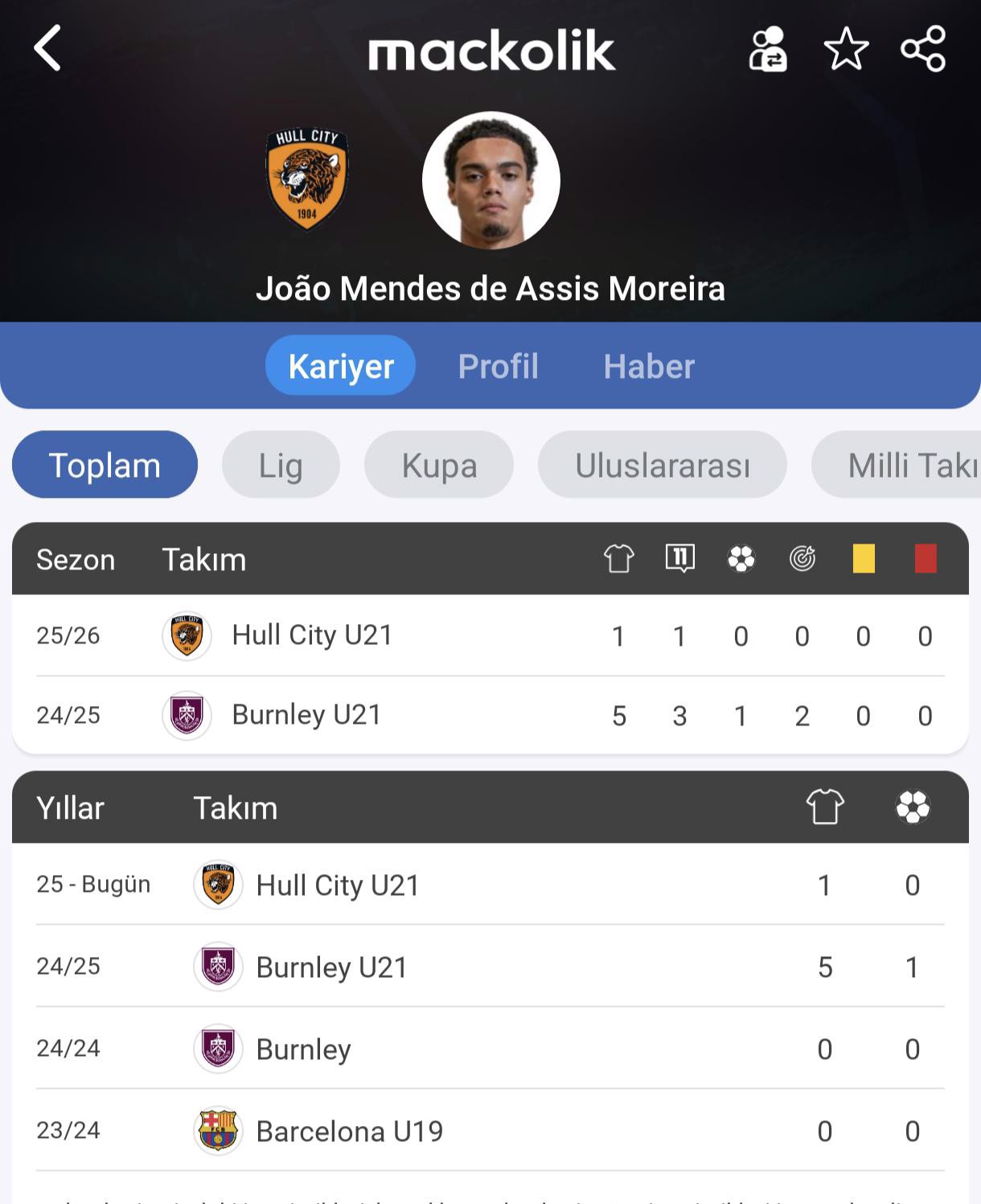Image resolution: width=981 pixels, height=1204 pixels.
Task: Switch to the Profil tab
Action: (498, 367)
